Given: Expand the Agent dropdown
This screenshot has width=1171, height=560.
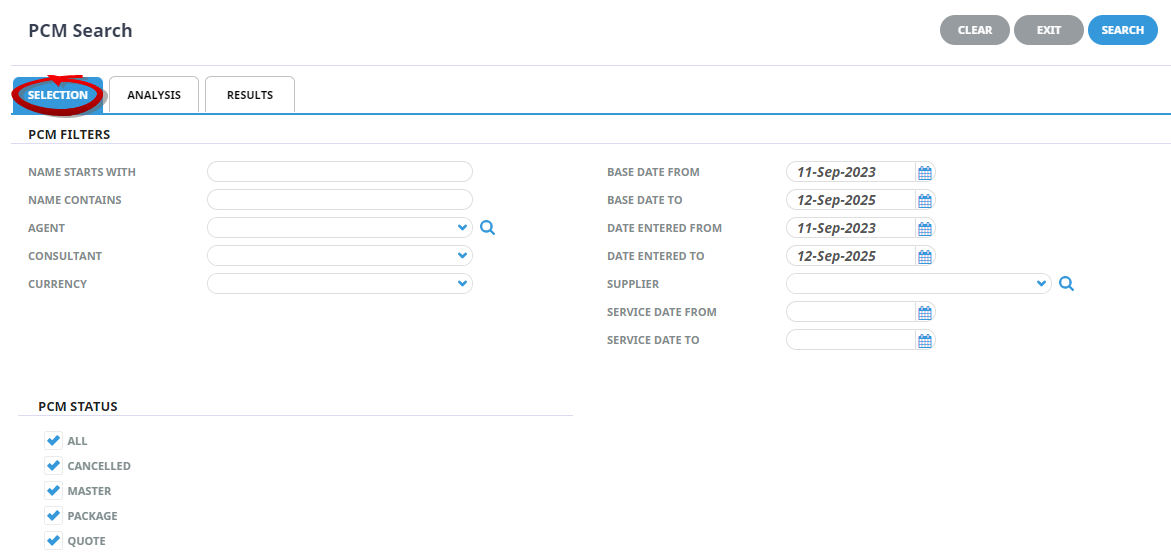Looking at the screenshot, I should [340, 228].
